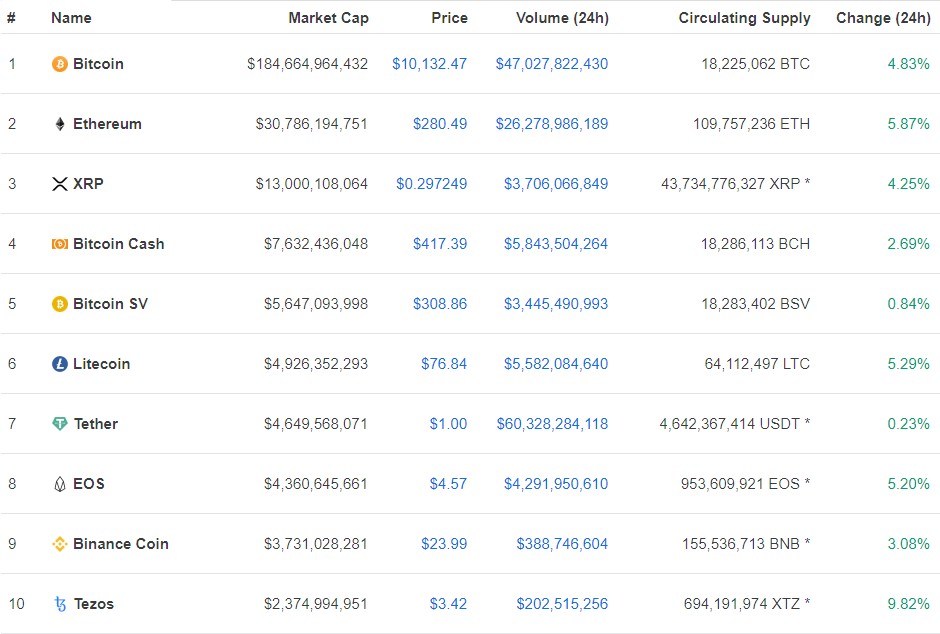Screen dimensions: 940x634
Task: Open the Litecoin name link
Action: [x=101, y=364]
